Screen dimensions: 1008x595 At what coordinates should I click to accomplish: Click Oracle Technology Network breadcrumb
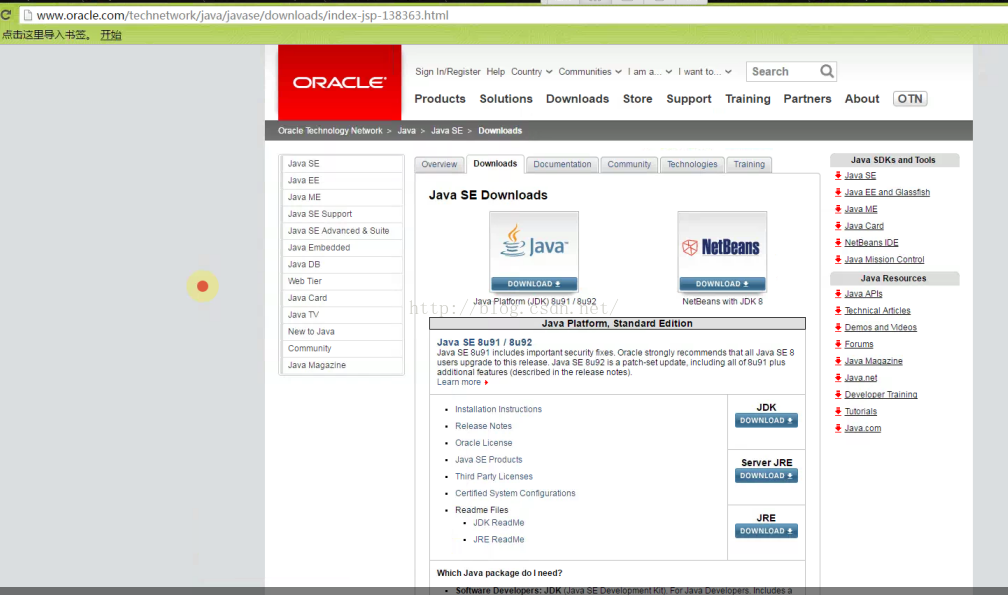pos(330,130)
